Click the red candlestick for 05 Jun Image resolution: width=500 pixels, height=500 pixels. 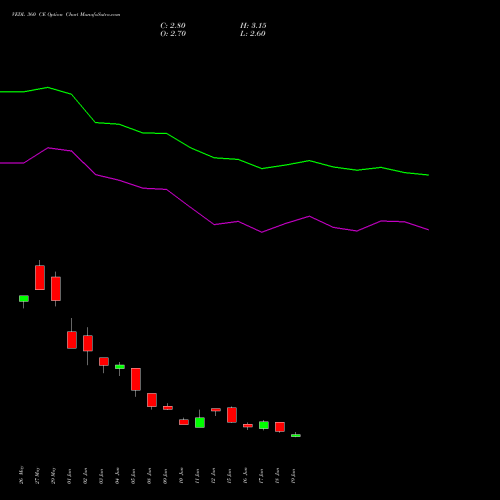[136, 379]
